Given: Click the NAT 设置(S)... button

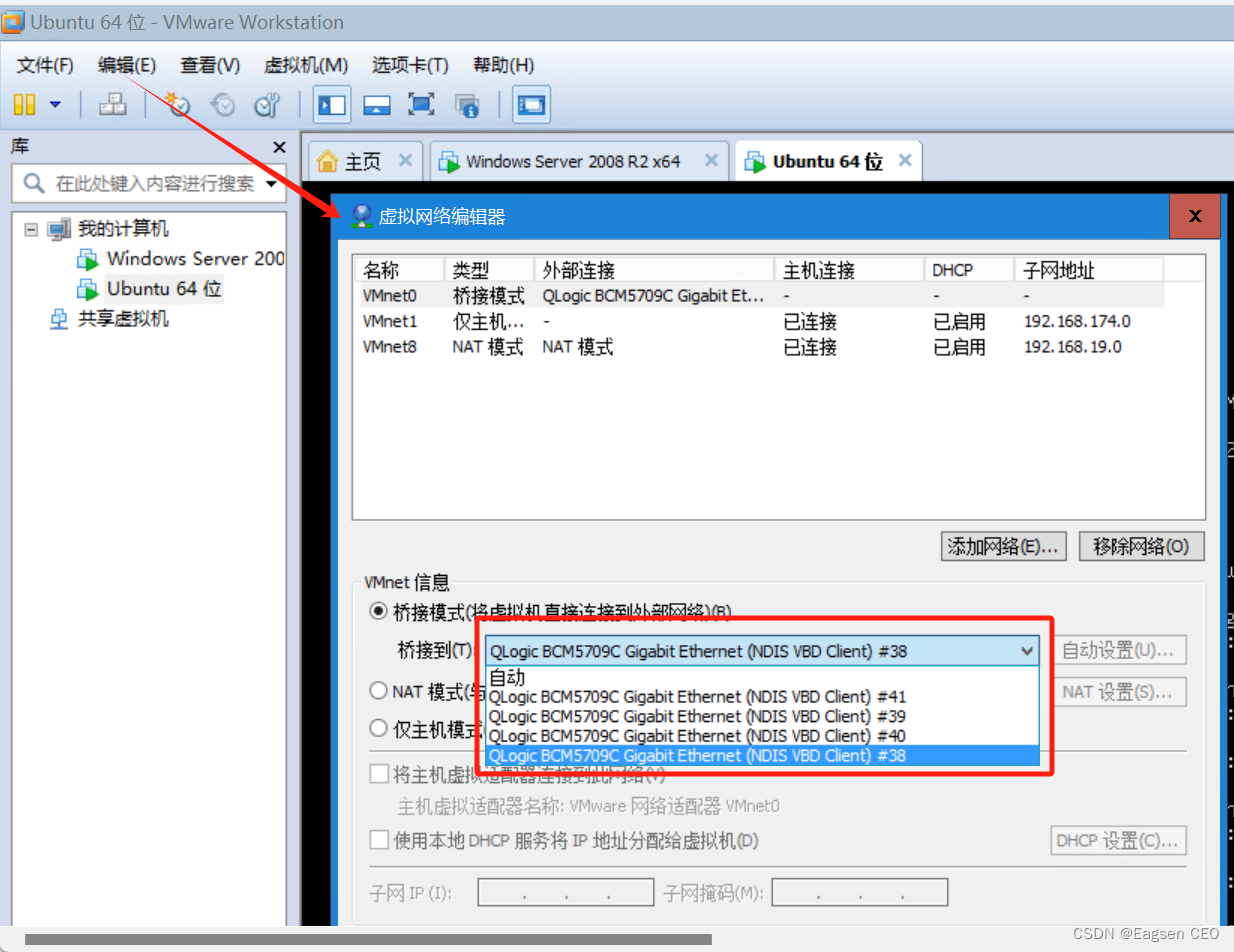Looking at the screenshot, I should point(1118,691).
